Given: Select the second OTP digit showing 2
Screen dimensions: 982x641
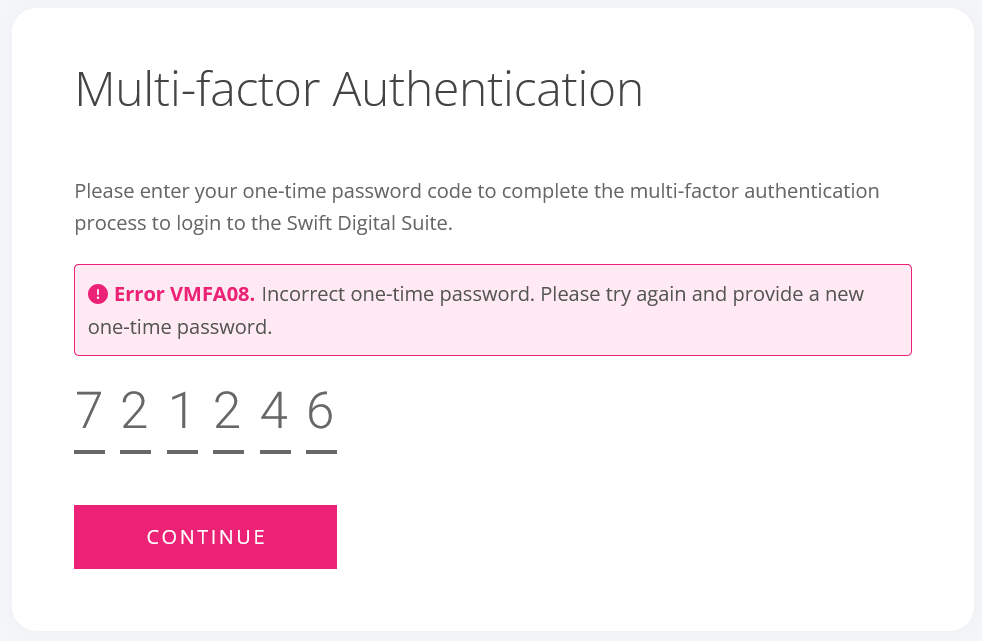Looking at the screenshot, I should pyautogui.click(x=133, y=410).
